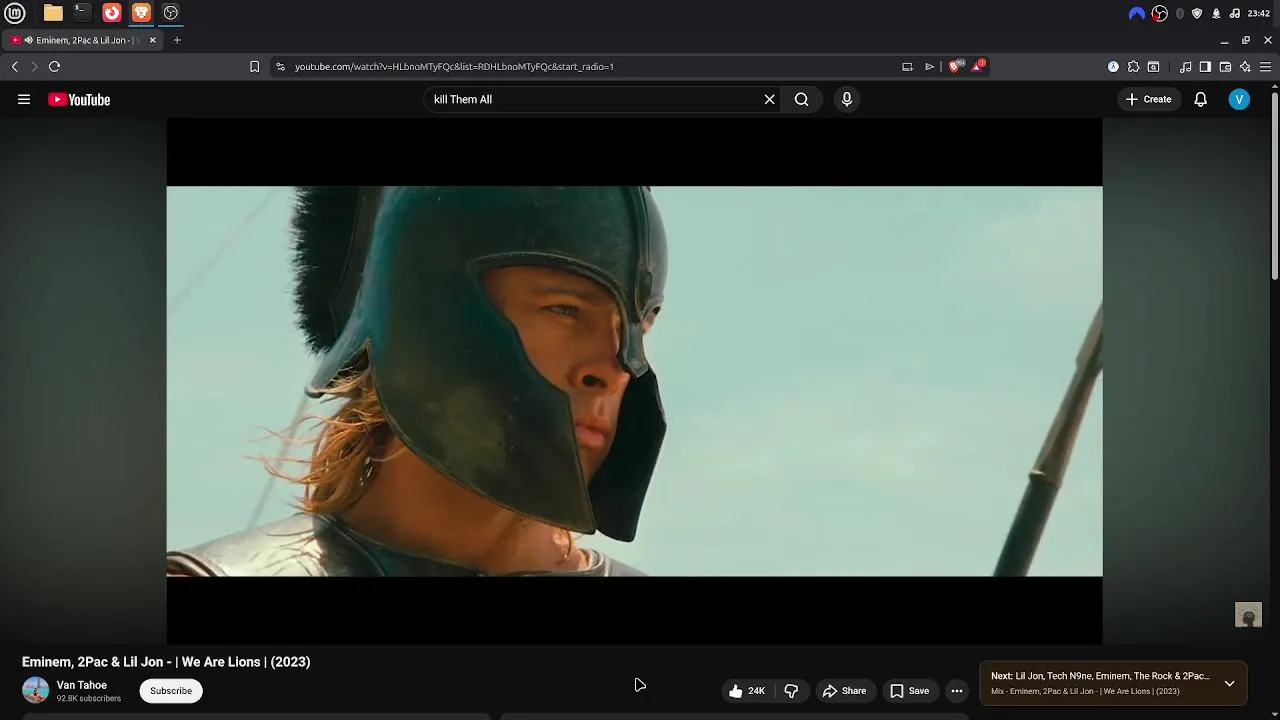The height and width of the screenshot is (720, 1280).
Task: Open the security shield tray icon
Action: [1197, 13]
